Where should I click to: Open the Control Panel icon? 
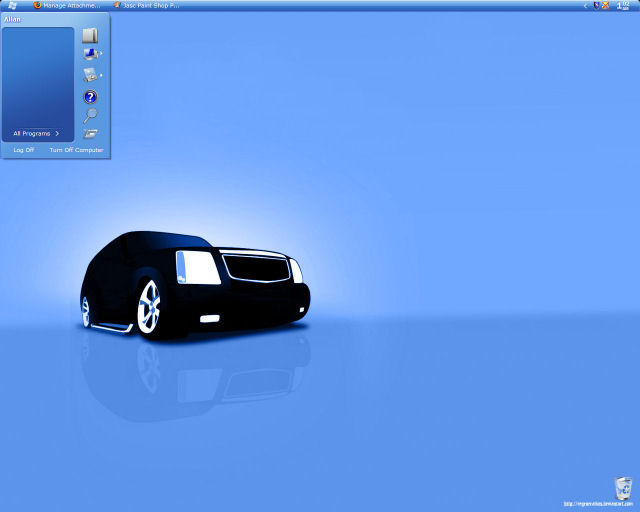point(90,75)
